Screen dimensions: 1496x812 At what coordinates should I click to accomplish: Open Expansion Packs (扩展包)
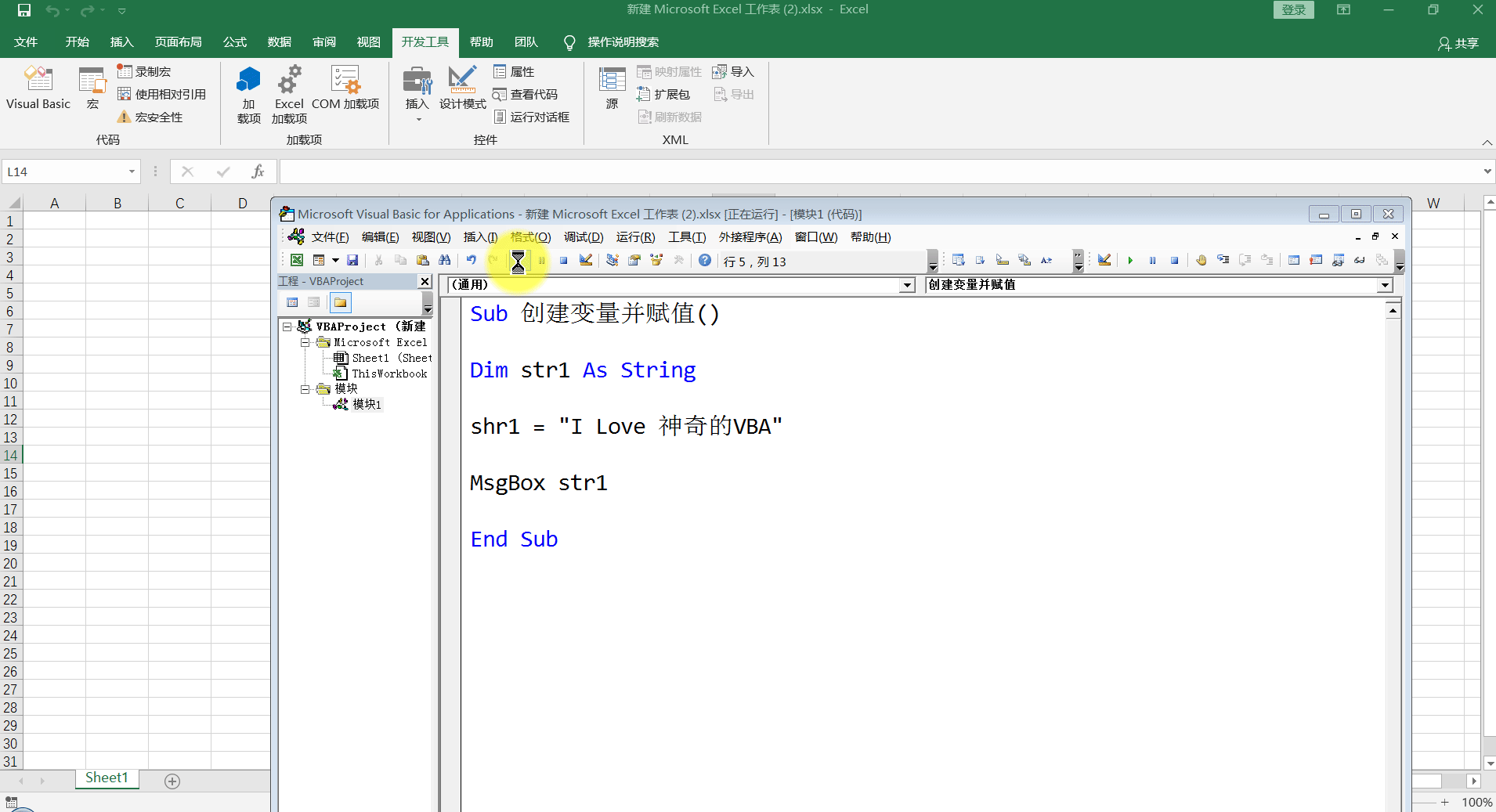[x=663, y=94]
